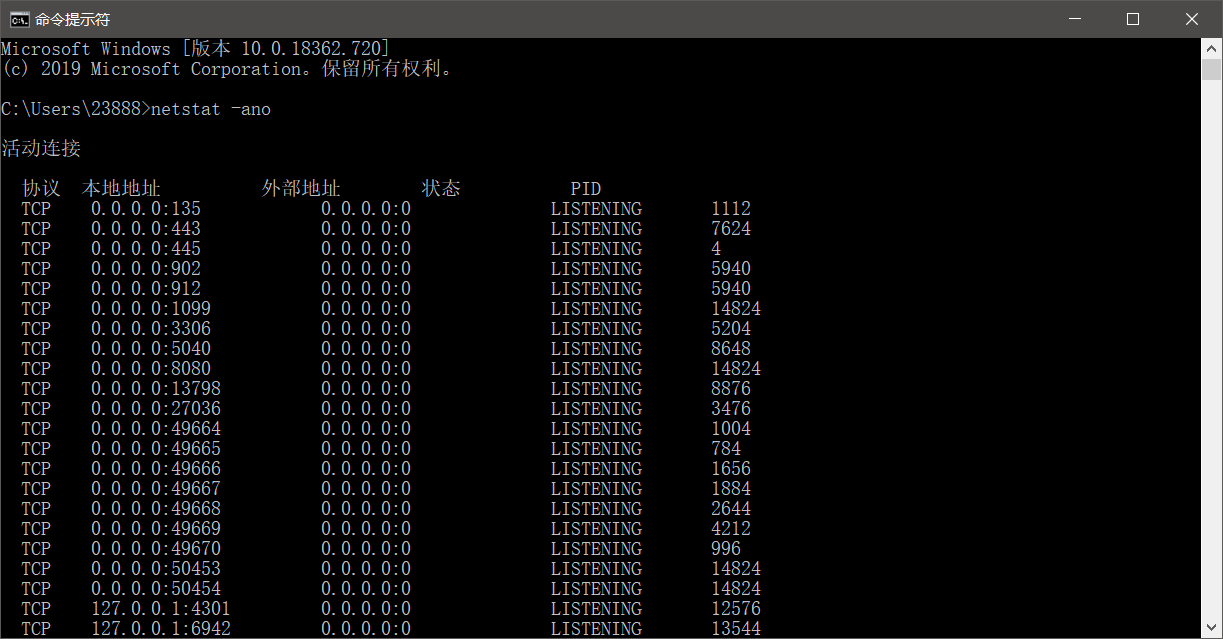Click the C:\Users\23888 prompt path
The height and width of the screenshot is (639, 1223).
[x=70, y=108]
